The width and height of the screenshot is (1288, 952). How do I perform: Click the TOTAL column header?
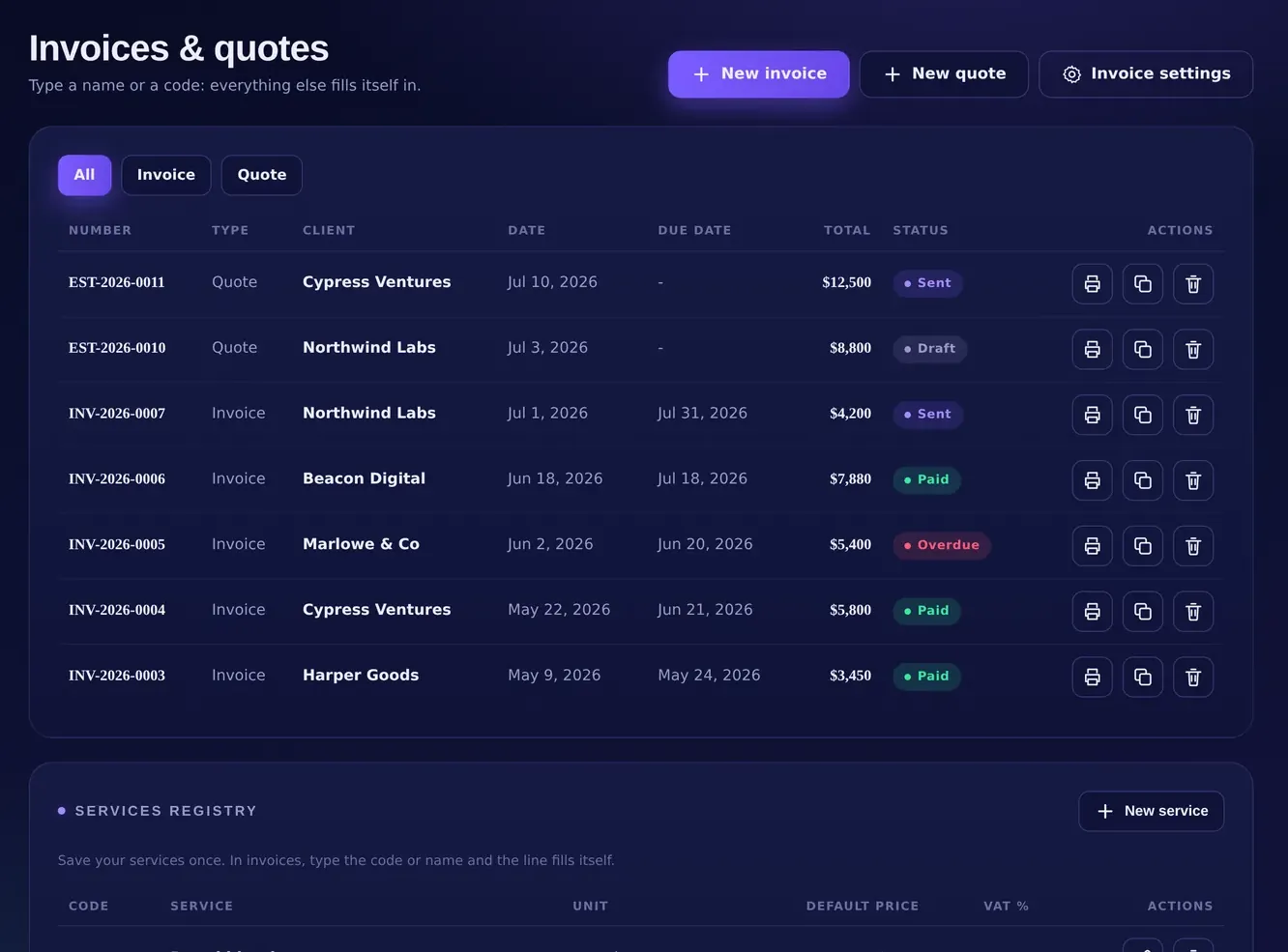click(x=847, y=230)
